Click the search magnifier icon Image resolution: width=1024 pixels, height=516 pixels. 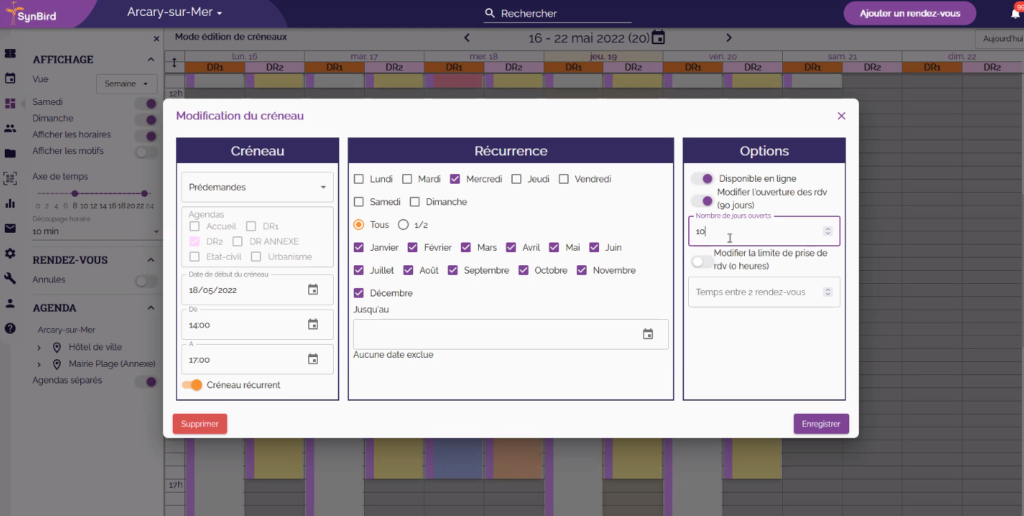coord(490,14)
